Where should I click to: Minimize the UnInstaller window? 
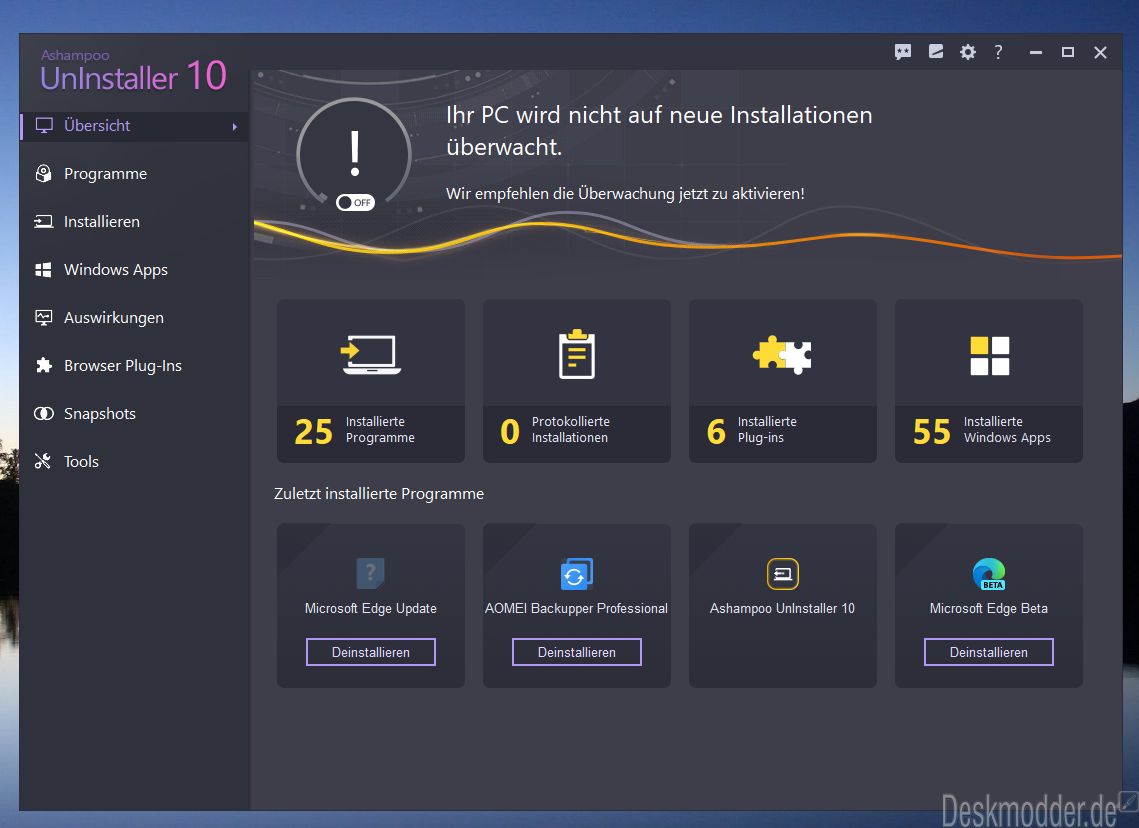click(1036, 52)
